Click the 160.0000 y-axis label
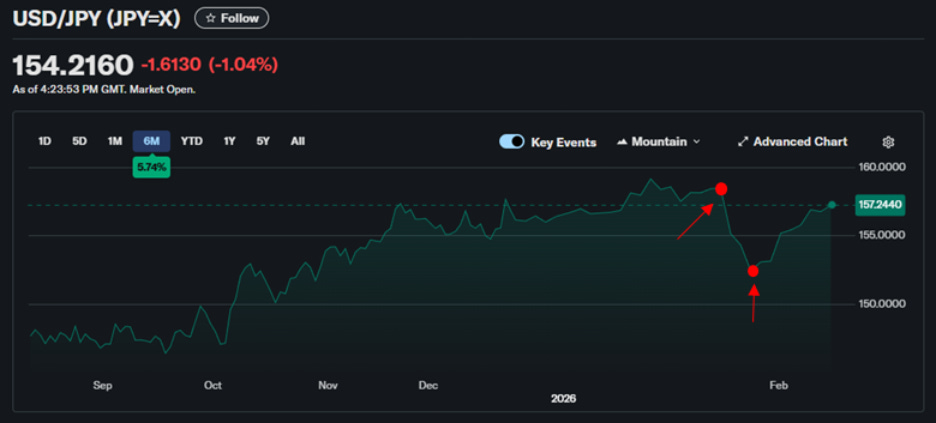The height and width of the screenshot is (423, 936). click(880, 166)
